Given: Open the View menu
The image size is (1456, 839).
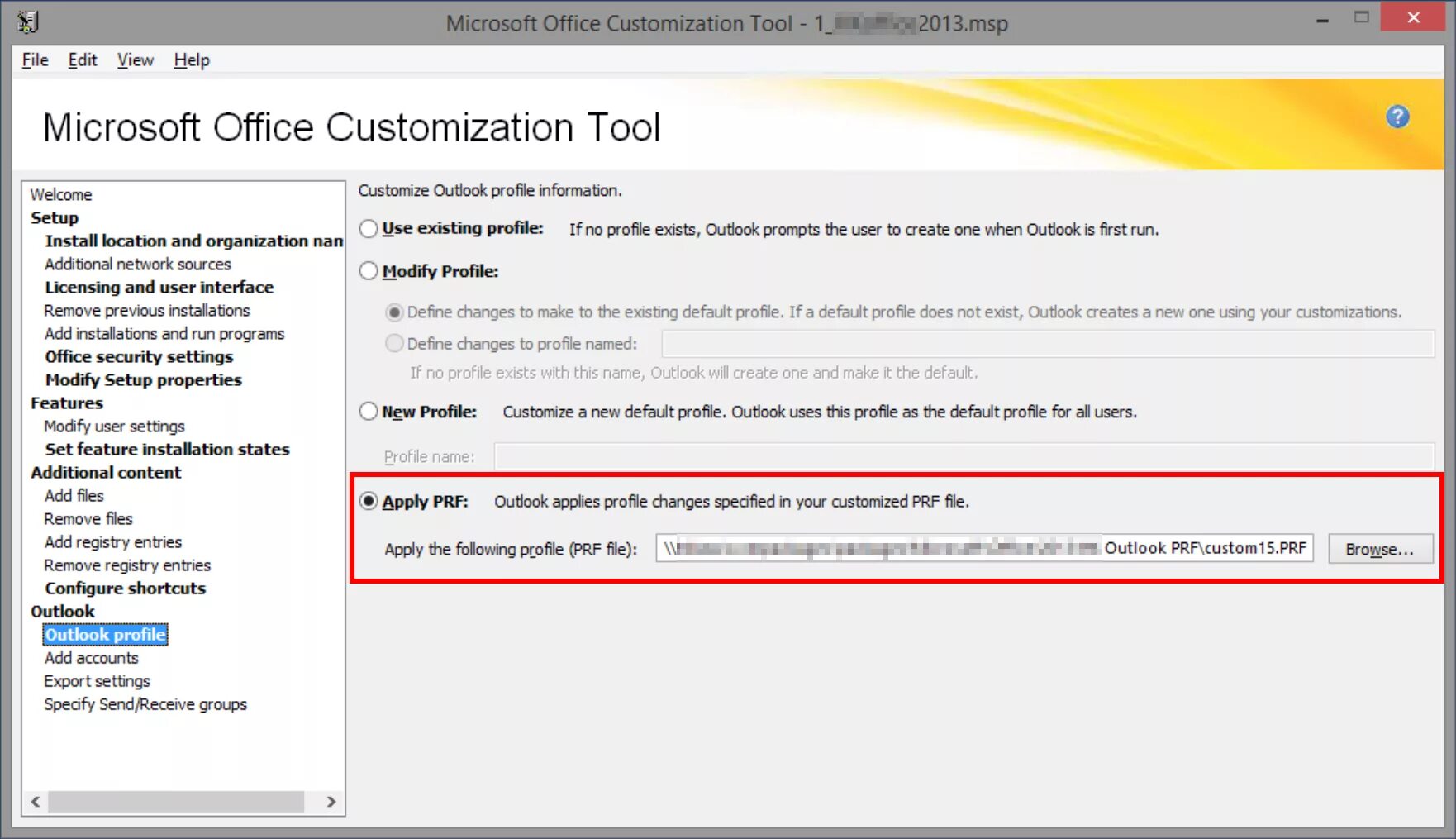Looking at the screenshot, I should point(135,60).
